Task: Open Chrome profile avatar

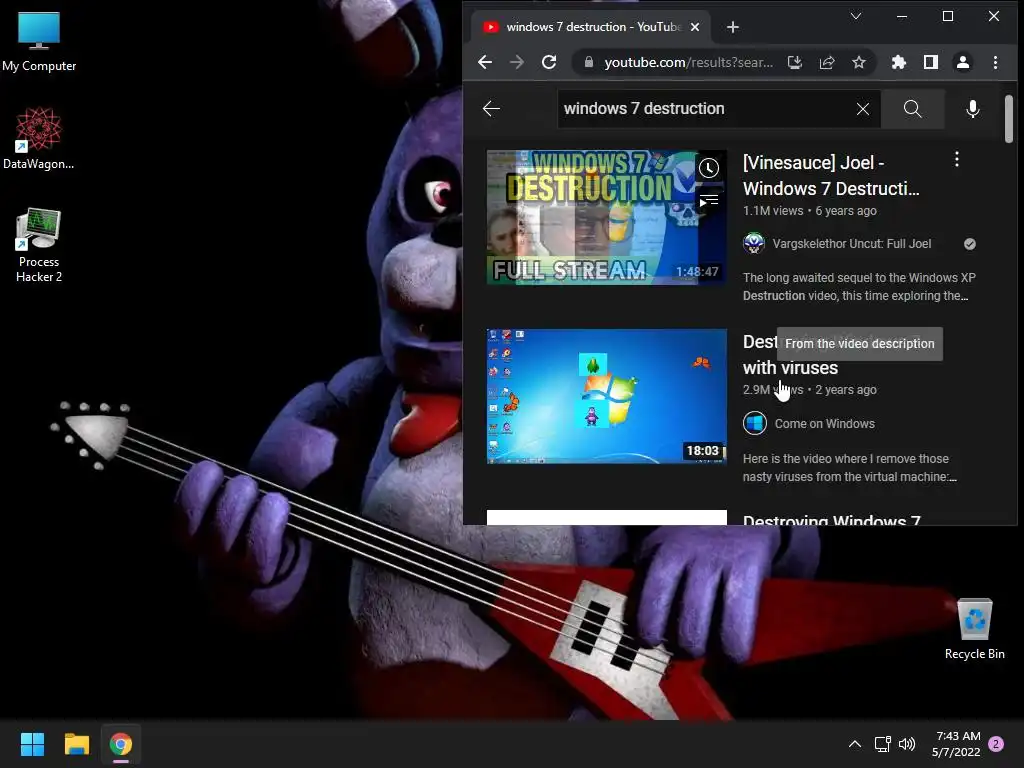Action: [963, 62]
